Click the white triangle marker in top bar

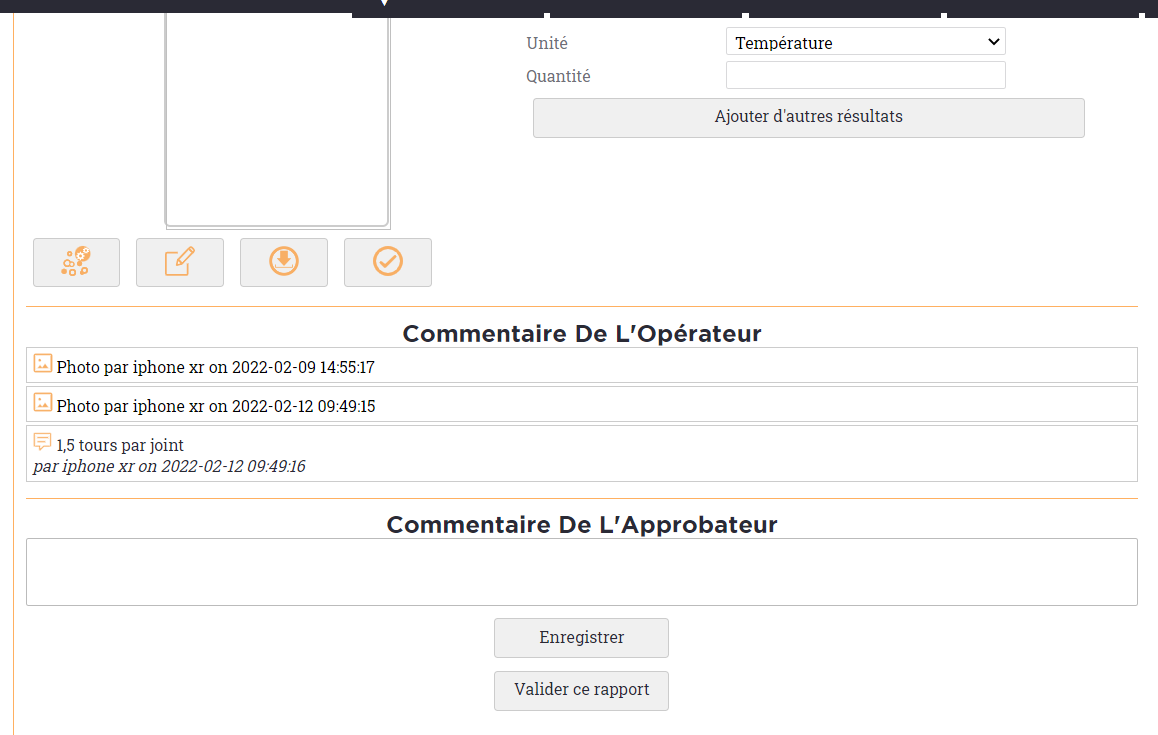tap(384, 3)
